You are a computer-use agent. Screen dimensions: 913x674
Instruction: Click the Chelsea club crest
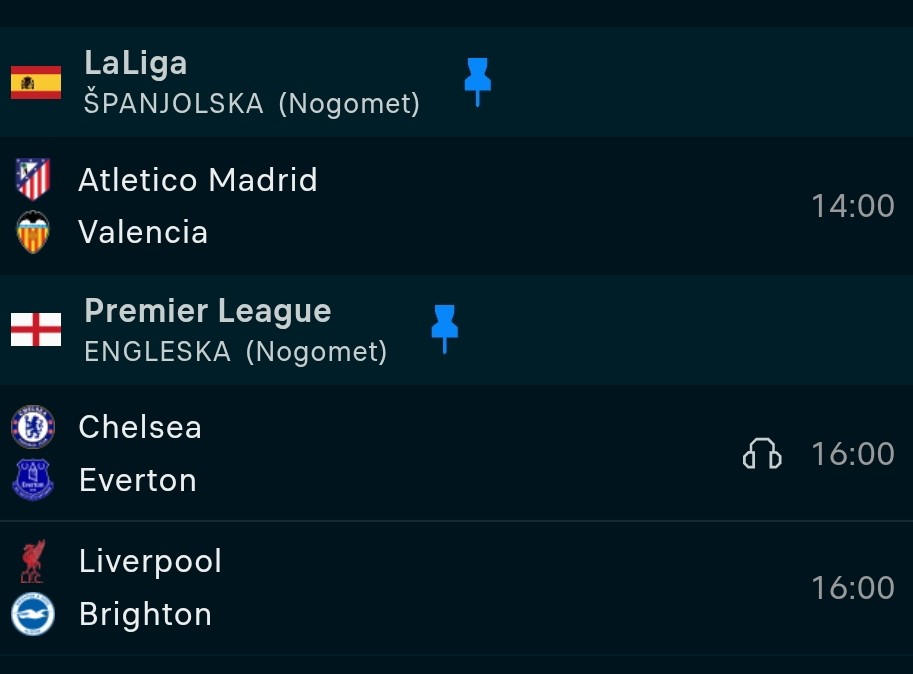point(33,427)
